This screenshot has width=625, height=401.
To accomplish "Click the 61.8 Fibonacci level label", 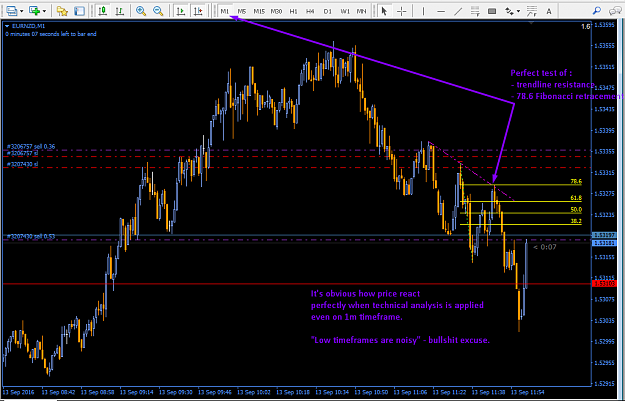I will coord(576,198).
